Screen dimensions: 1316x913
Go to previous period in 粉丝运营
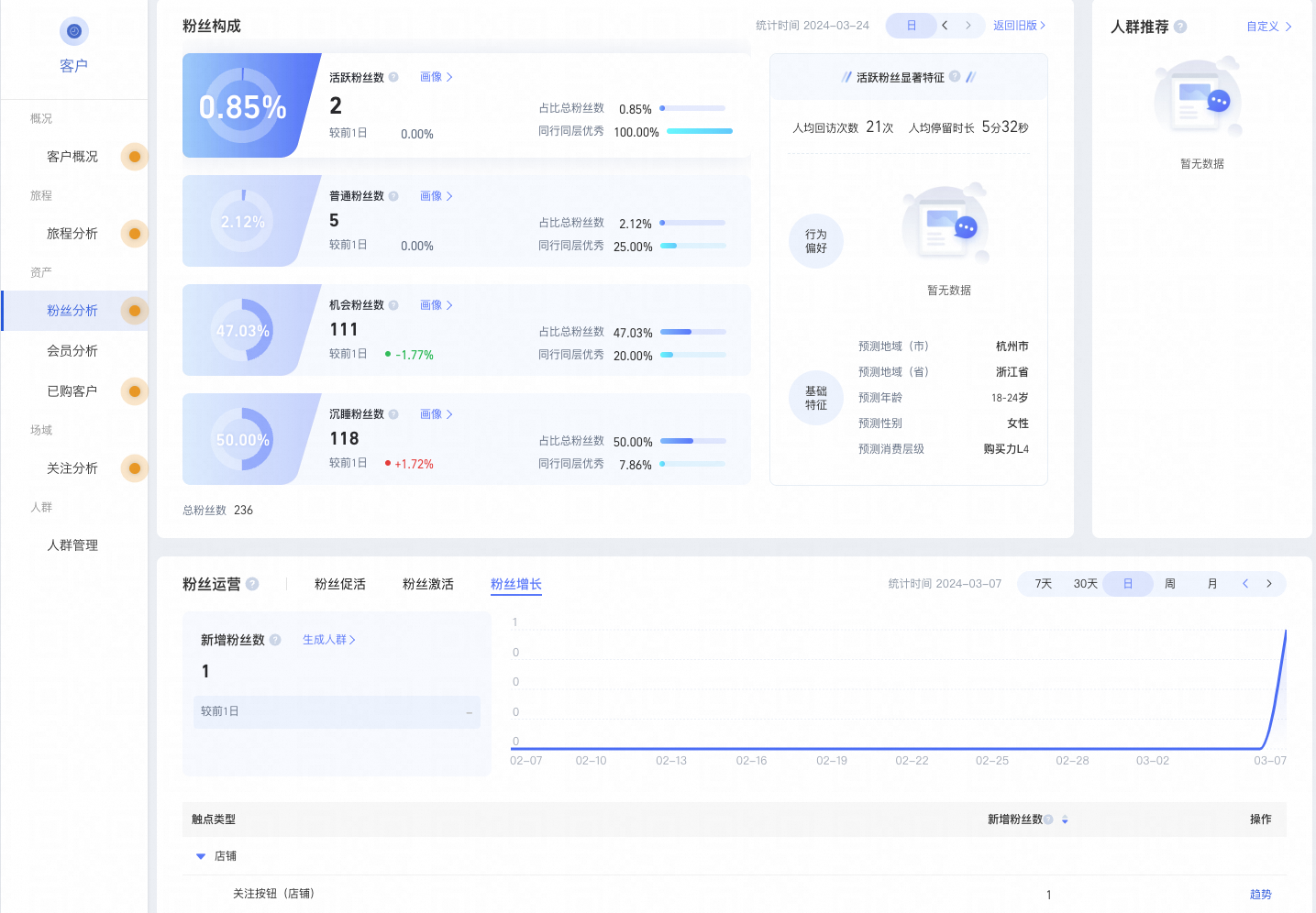pyautogui.click(x=1245, y=584)
